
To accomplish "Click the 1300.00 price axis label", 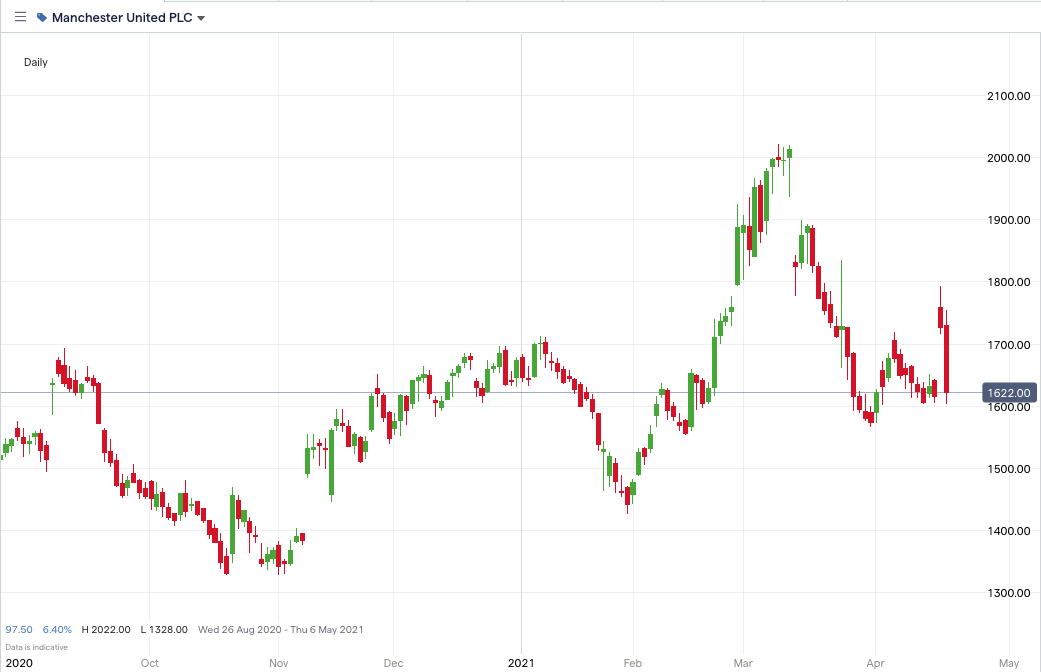I will coord(1008,594).
